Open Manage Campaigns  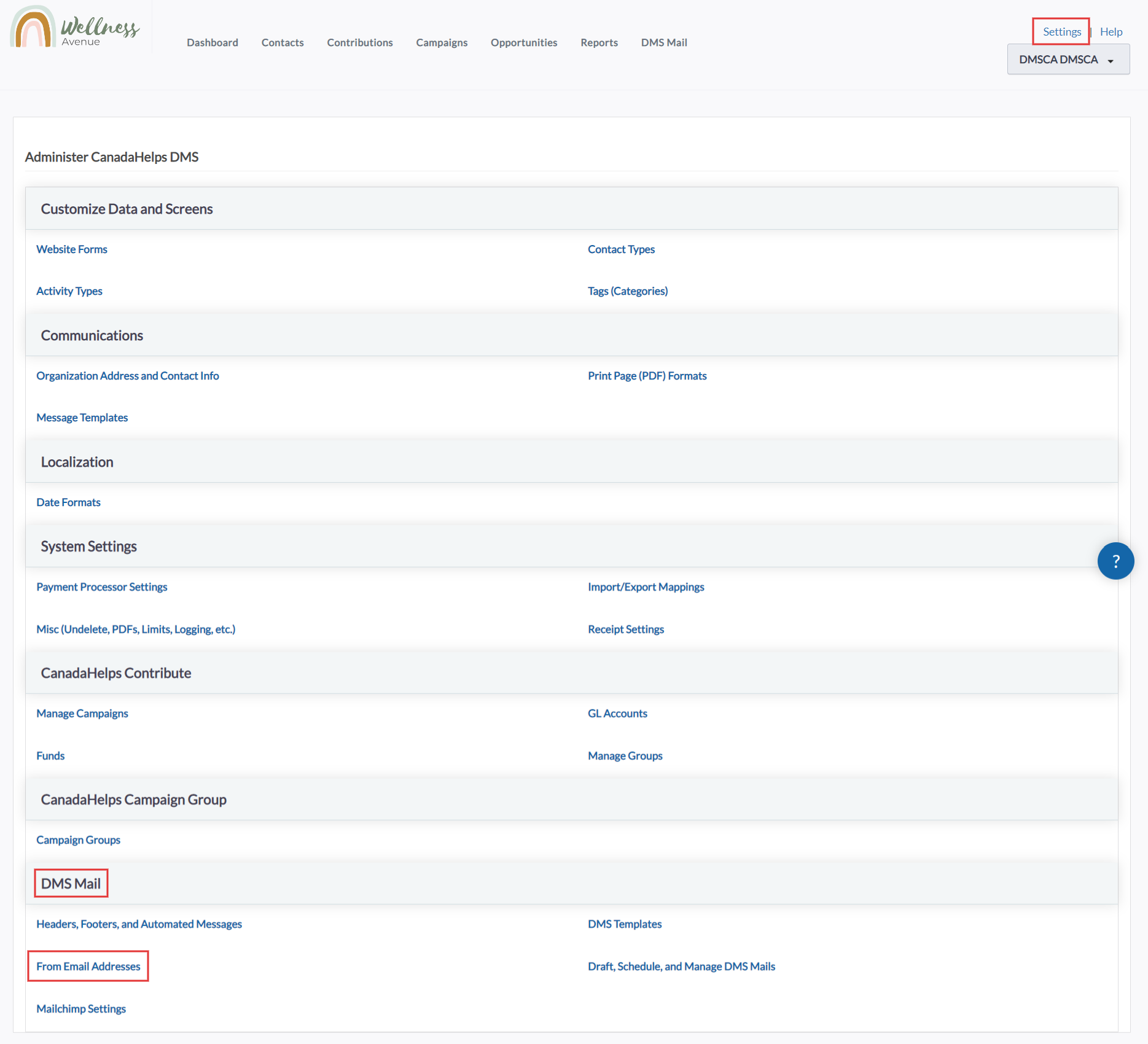[82, 714]
